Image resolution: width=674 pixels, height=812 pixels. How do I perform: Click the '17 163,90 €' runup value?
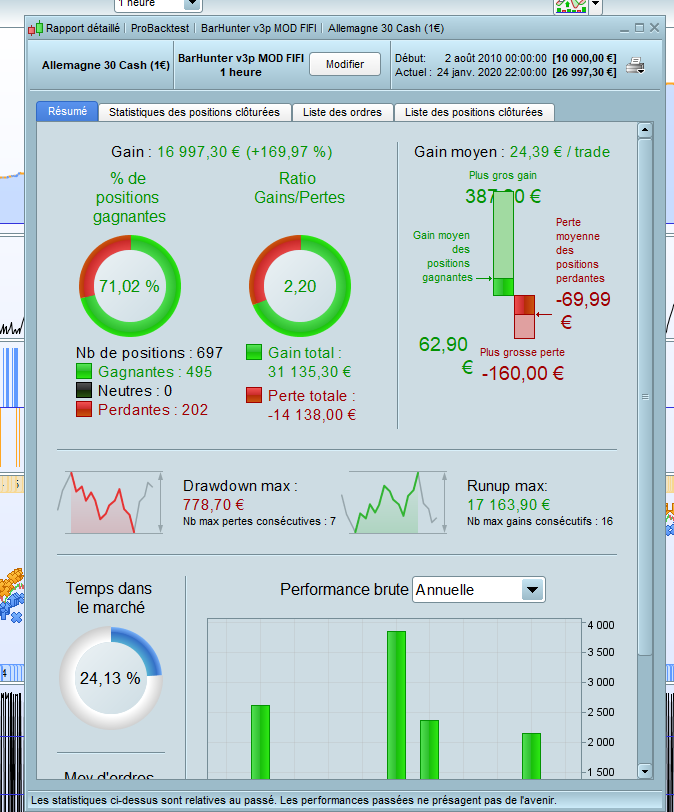coord(508,504)
